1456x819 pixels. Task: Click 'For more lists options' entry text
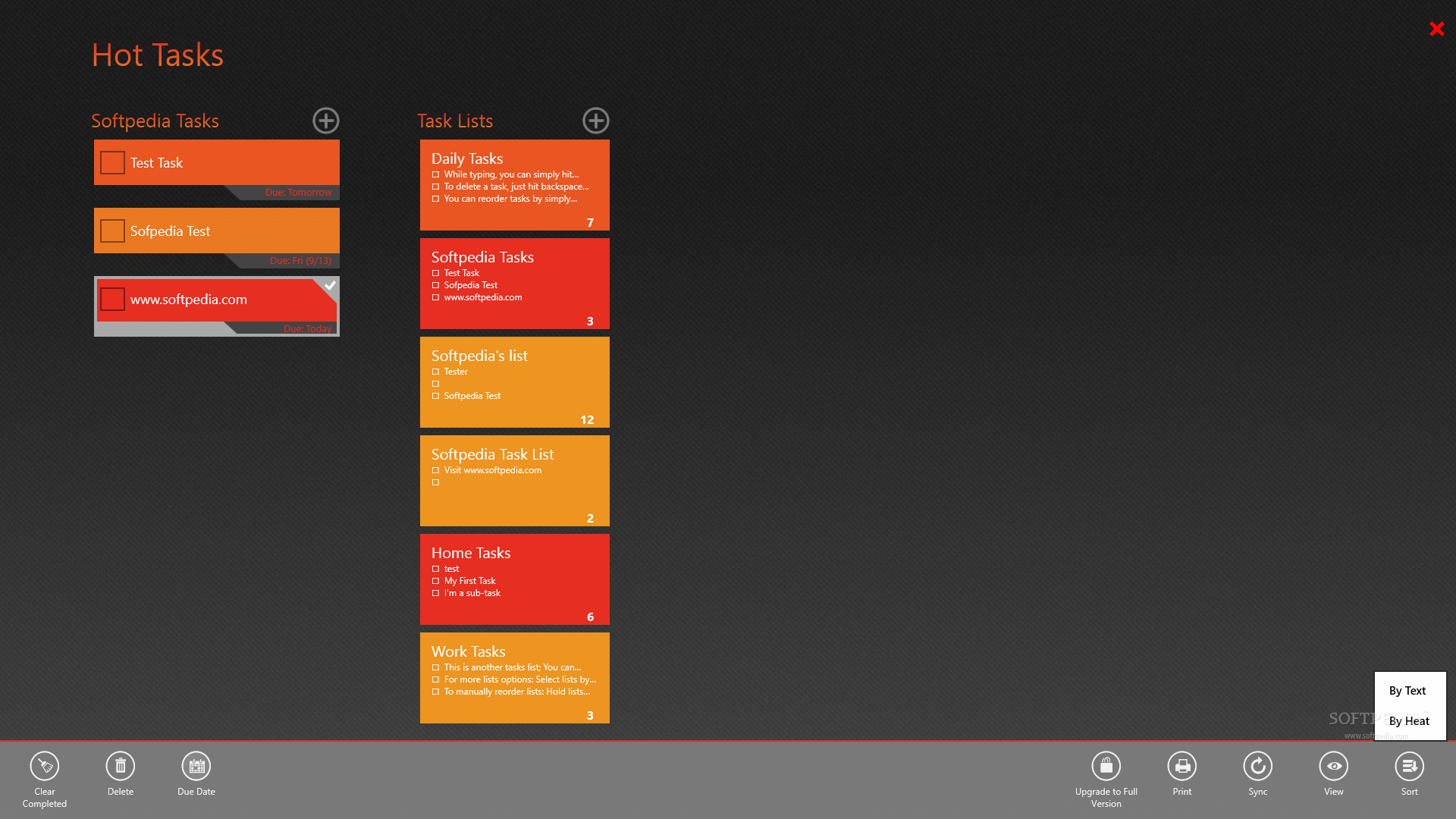point(520,679)
